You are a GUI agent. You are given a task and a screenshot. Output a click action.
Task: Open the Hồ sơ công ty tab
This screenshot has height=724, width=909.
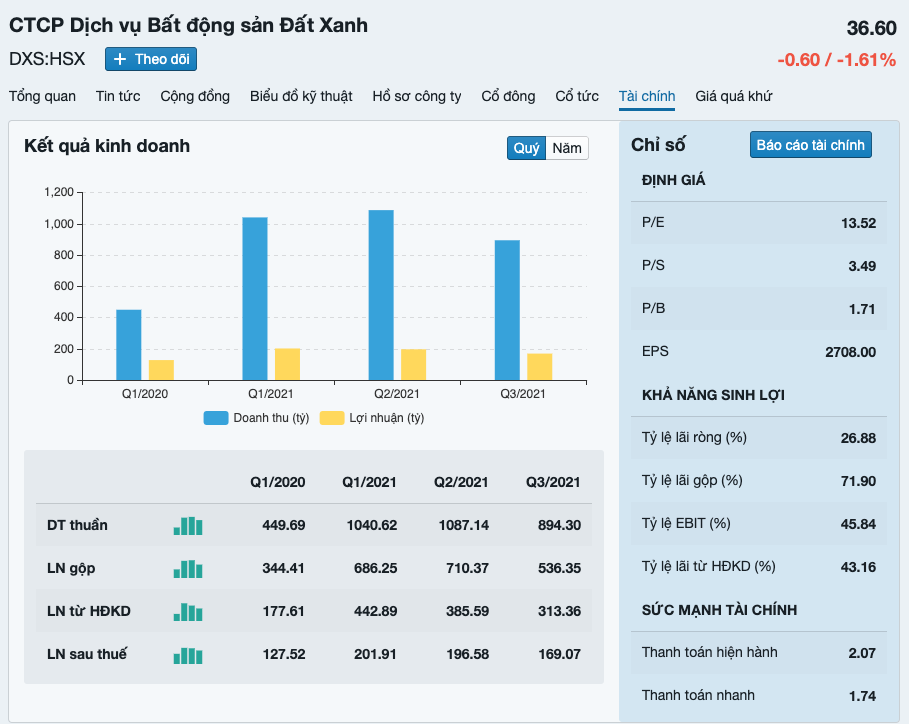point(416,96)
